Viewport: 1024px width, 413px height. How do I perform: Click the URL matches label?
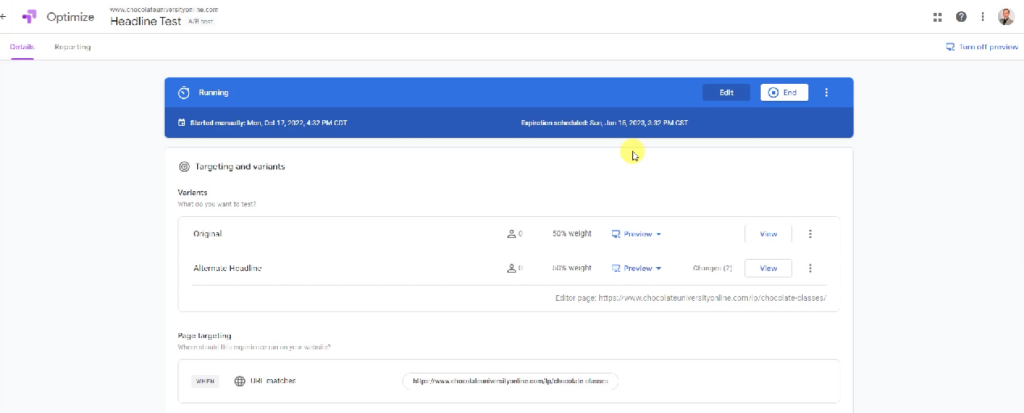[273, 381]
